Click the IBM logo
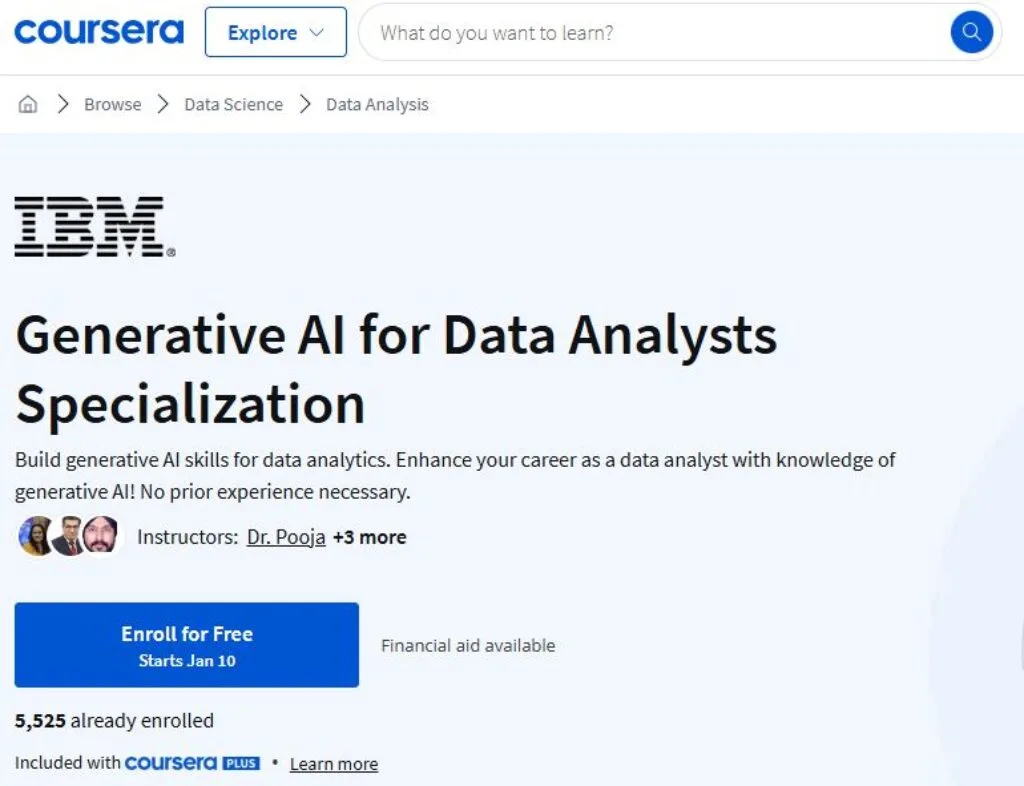 coord(94,227)
